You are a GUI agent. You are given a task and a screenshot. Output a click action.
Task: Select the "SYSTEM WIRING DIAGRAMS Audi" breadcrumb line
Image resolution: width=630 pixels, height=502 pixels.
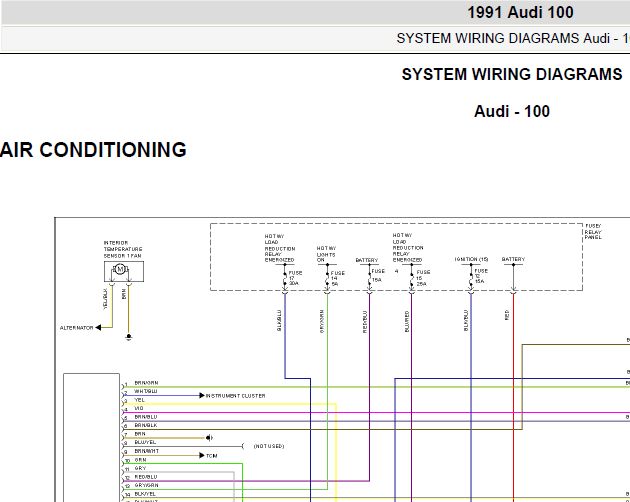(513, 39)
